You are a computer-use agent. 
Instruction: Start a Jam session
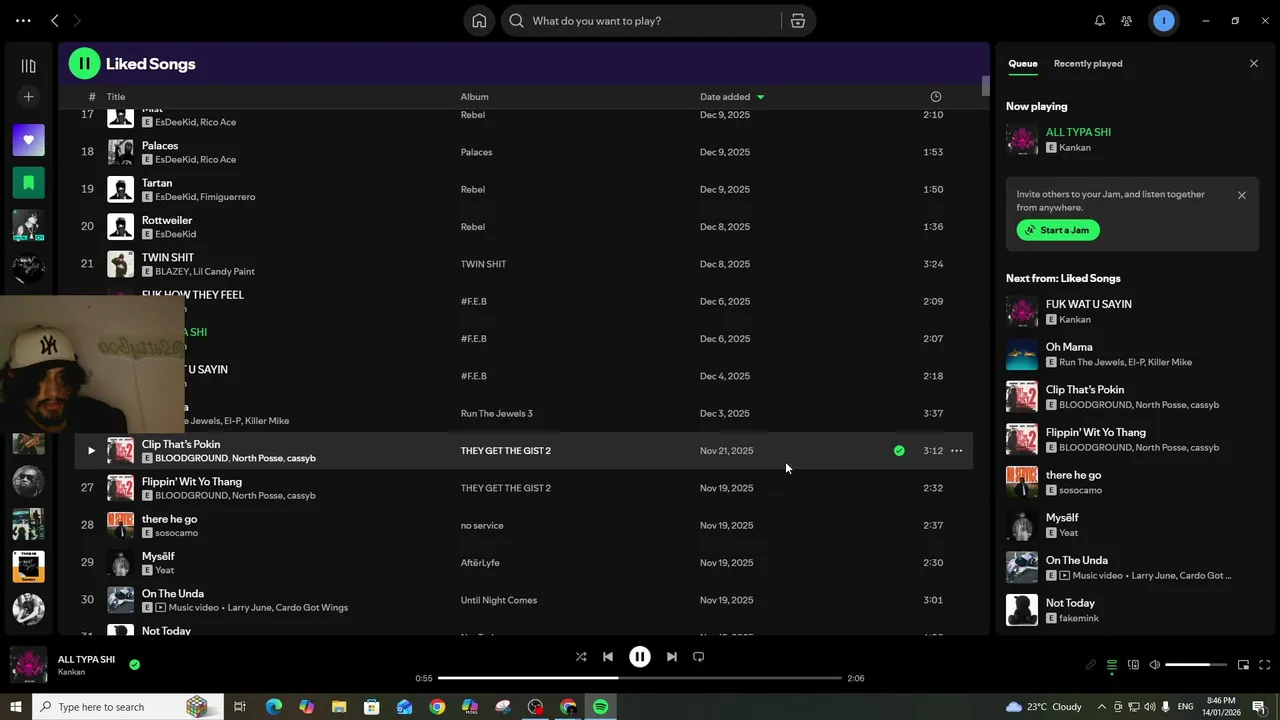point(1058,230)
